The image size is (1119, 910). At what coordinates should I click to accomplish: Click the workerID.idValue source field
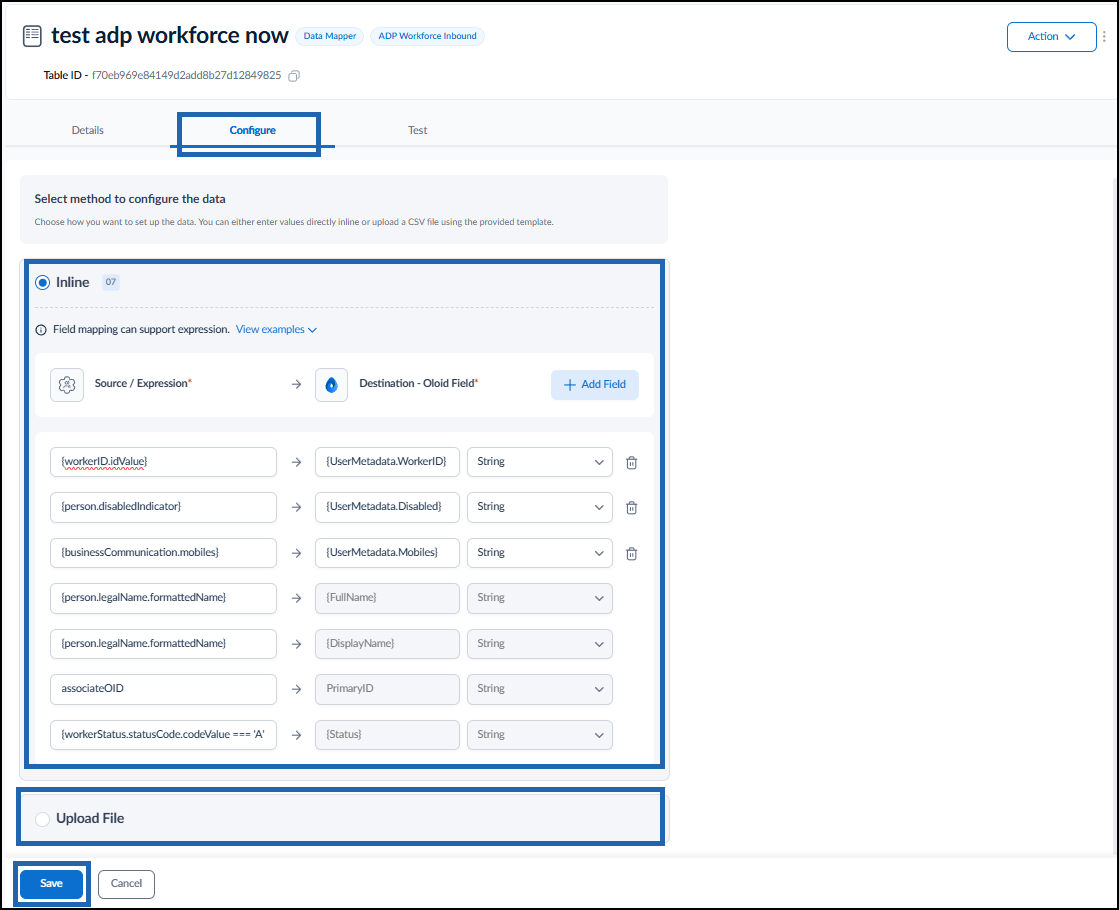click(163, 462)
